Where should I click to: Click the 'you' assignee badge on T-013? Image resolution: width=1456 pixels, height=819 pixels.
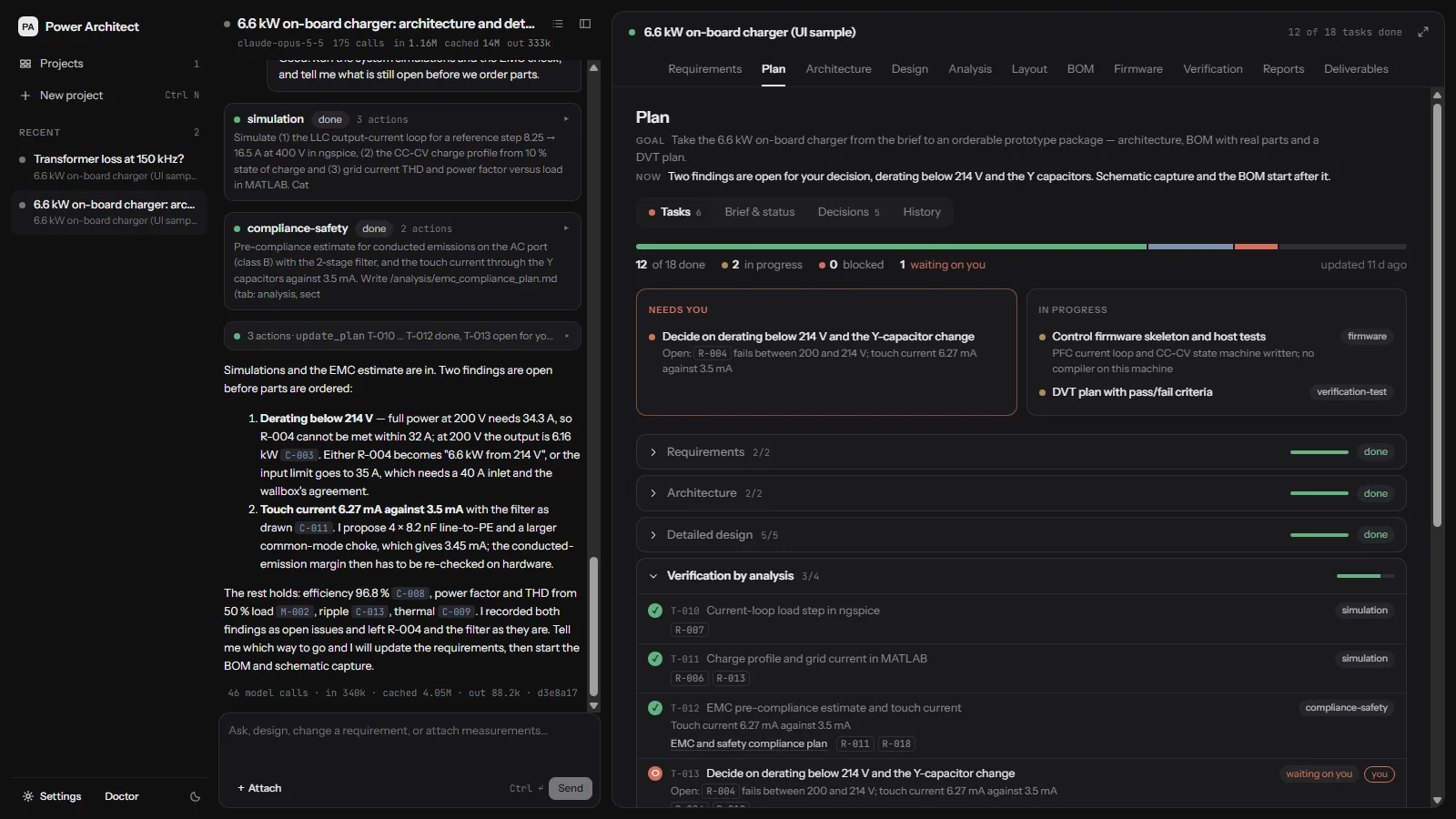[x=1380, y=774]
